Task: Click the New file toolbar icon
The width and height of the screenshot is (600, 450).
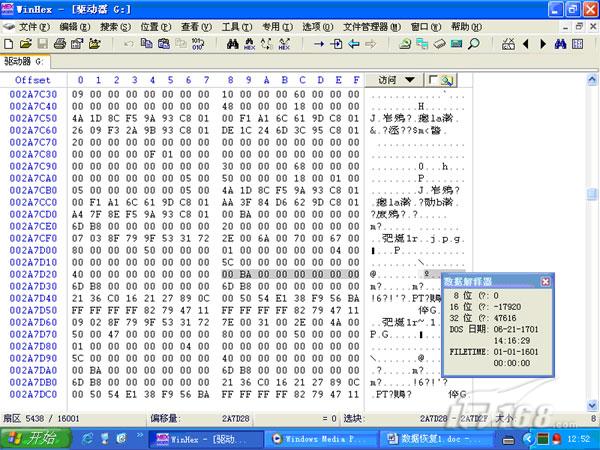Action: 8,44
